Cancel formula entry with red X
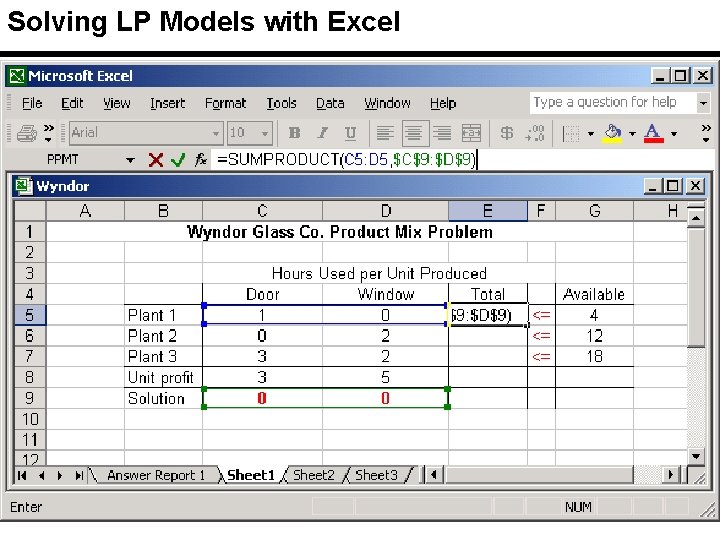 (x=156, y=160)
